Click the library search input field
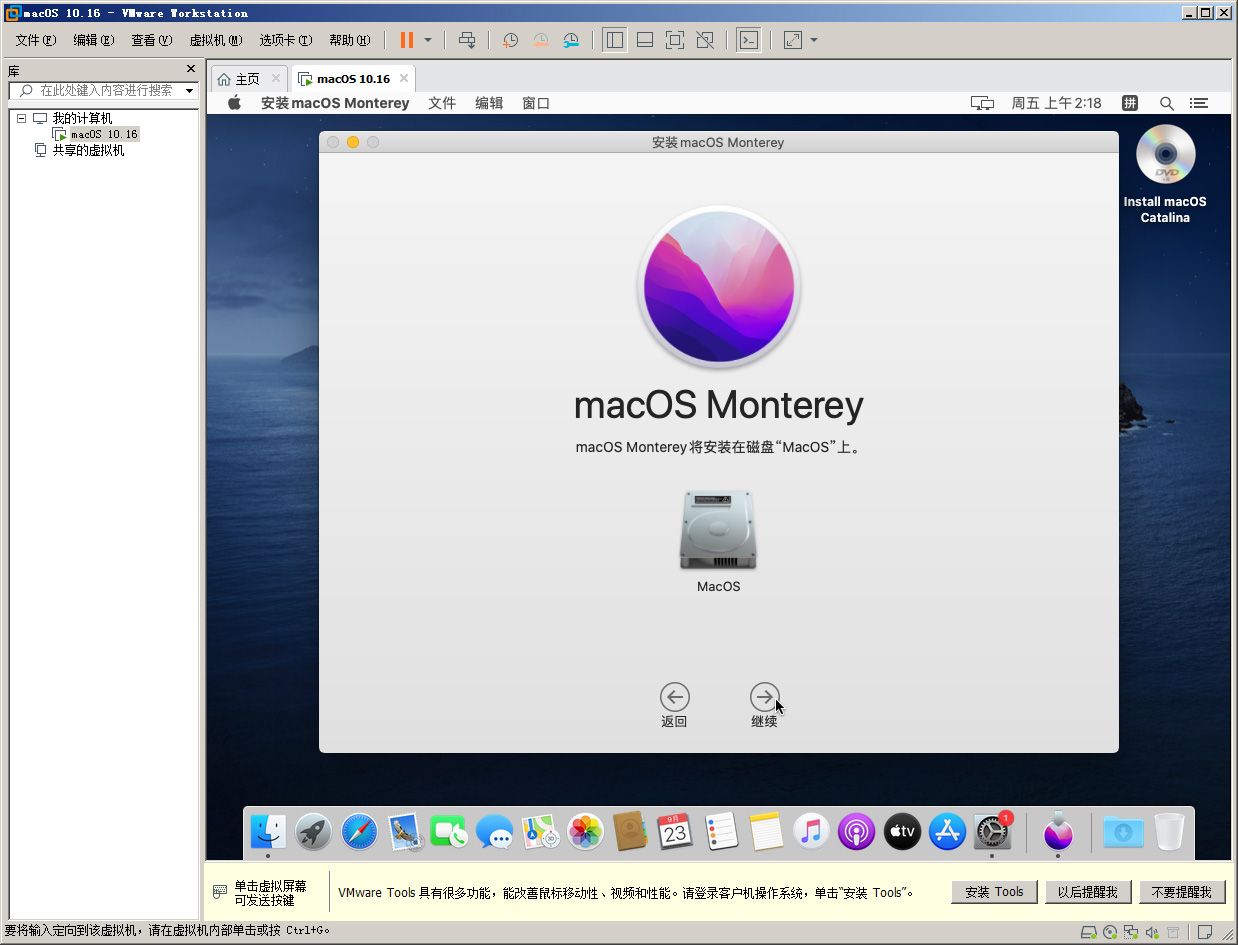Viewport: 1238px width, 945px height. click(104, 90)
